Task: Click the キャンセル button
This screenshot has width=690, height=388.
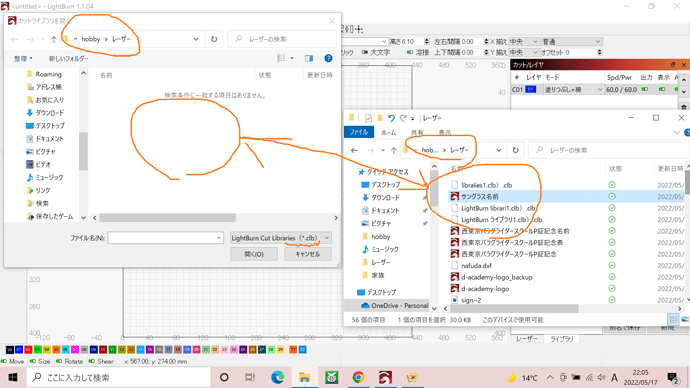Action: click(x=308, y=254)
